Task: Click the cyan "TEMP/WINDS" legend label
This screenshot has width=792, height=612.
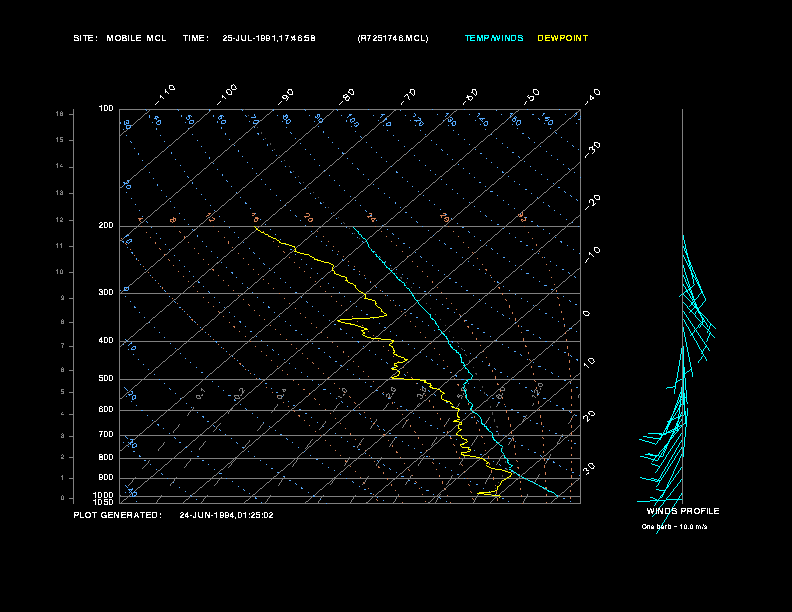Action: (x=494, y=38)
